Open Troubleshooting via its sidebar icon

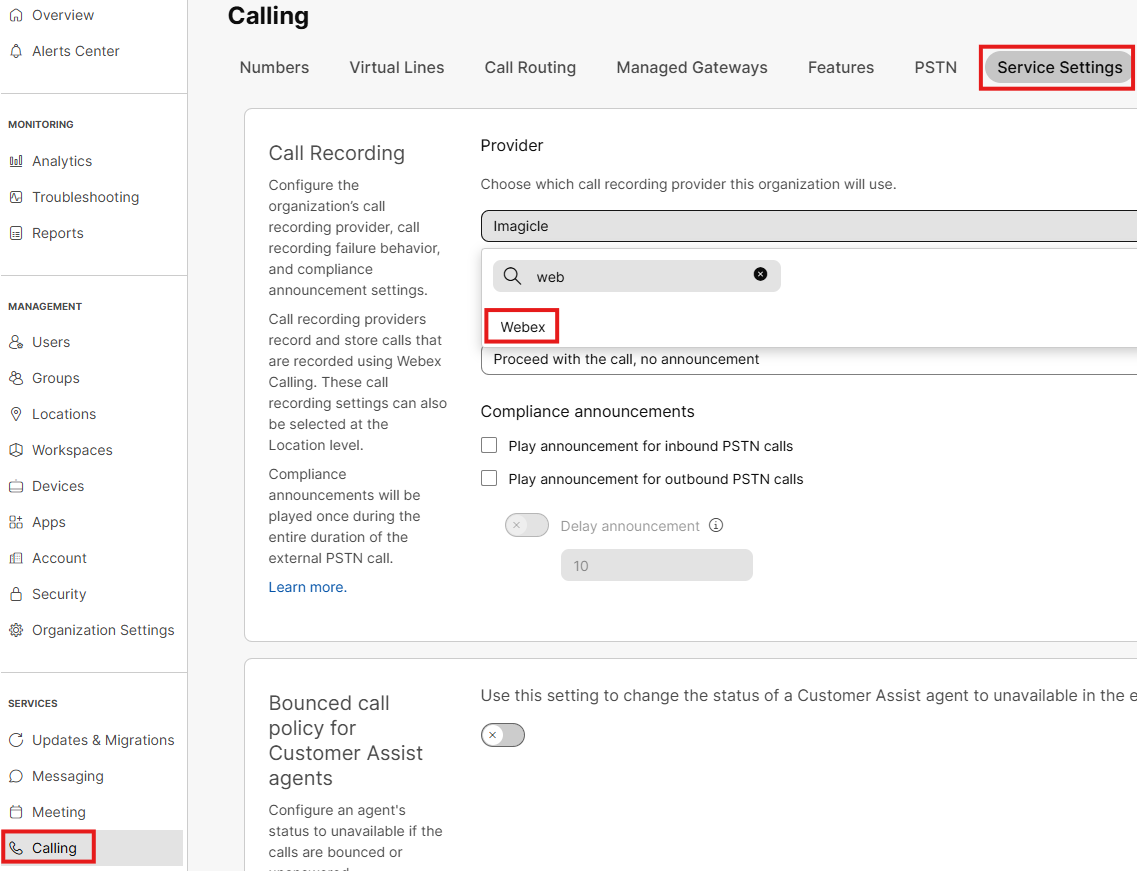pos(16,197)
